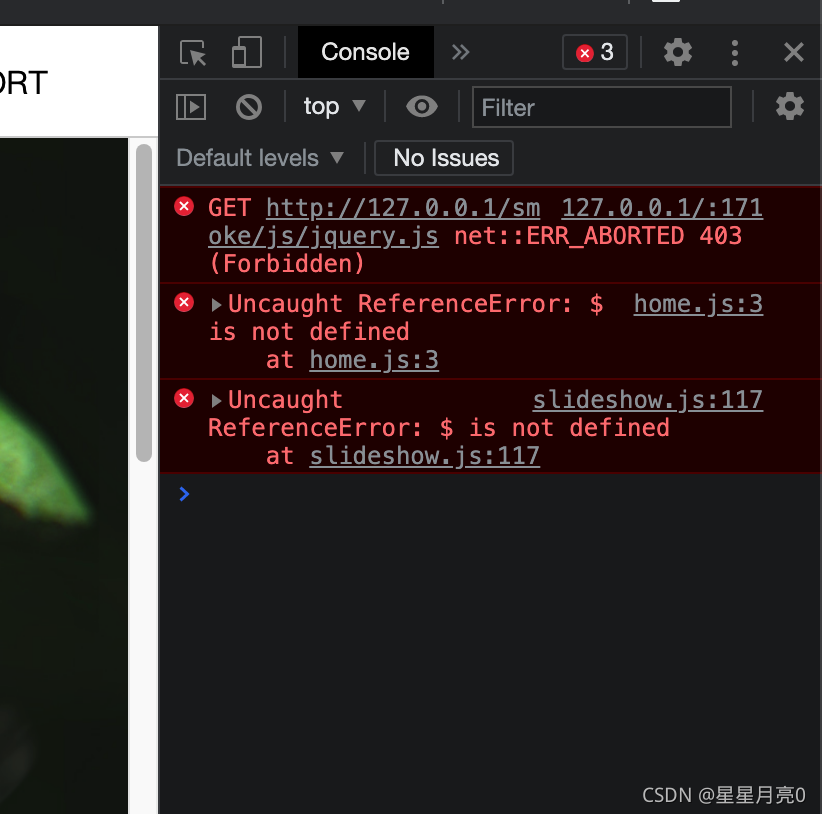Clear the console messages
This screenshot has height=814, width=822.
247,106
